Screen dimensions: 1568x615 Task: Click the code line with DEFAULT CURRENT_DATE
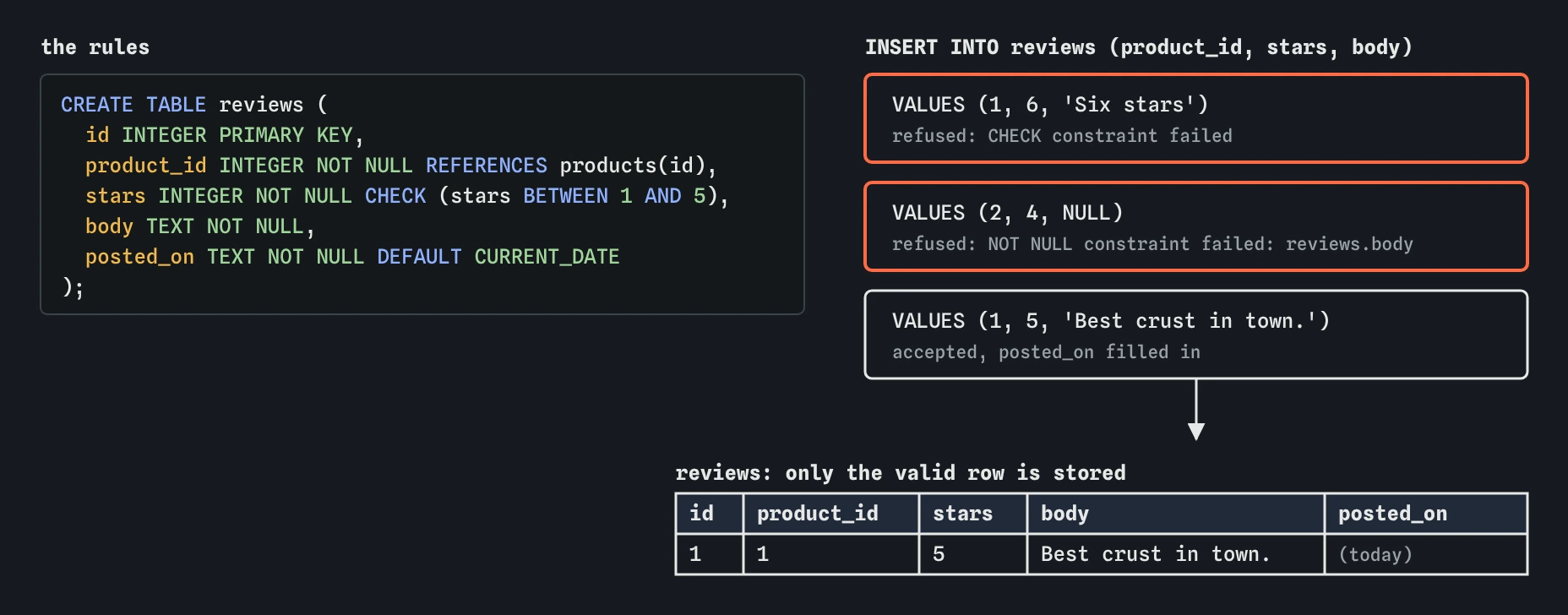pos(352,257)
